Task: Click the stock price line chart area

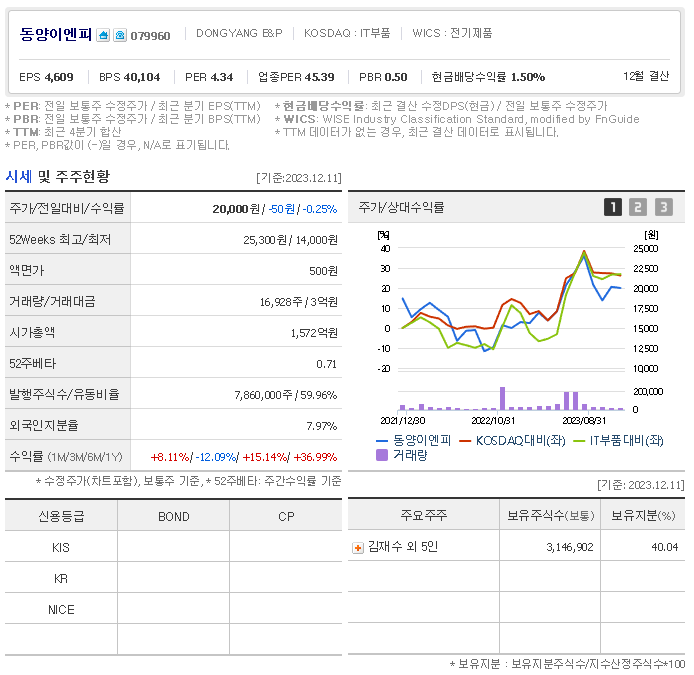Action: (x=511, y=308)
